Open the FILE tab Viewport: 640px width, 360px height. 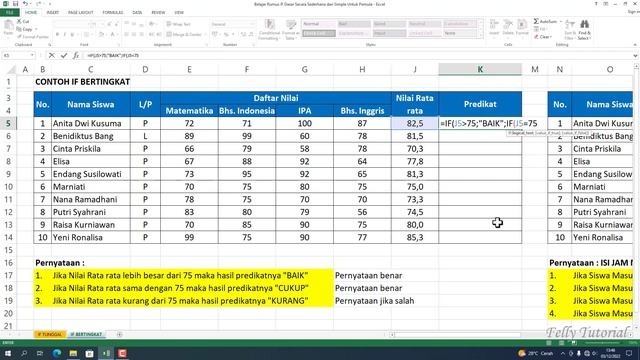point(9,13)
